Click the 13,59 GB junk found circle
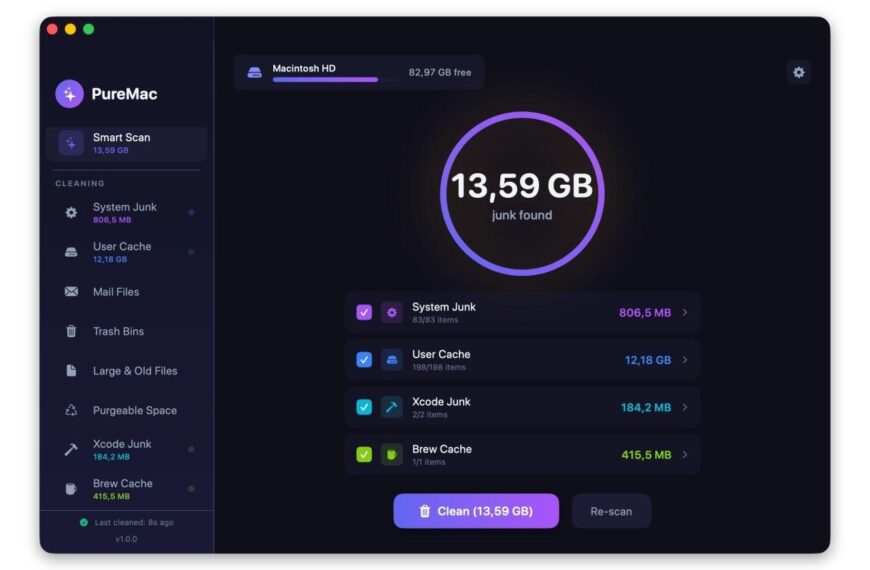The image size is (870, 570). pyautogui.click(x=522, y=194)
